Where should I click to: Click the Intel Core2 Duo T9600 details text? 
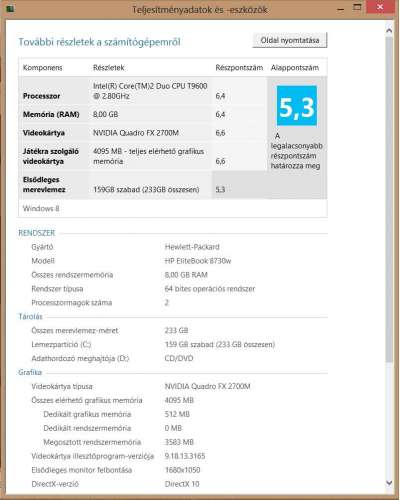pyautogui.click(x=150, y=91)
